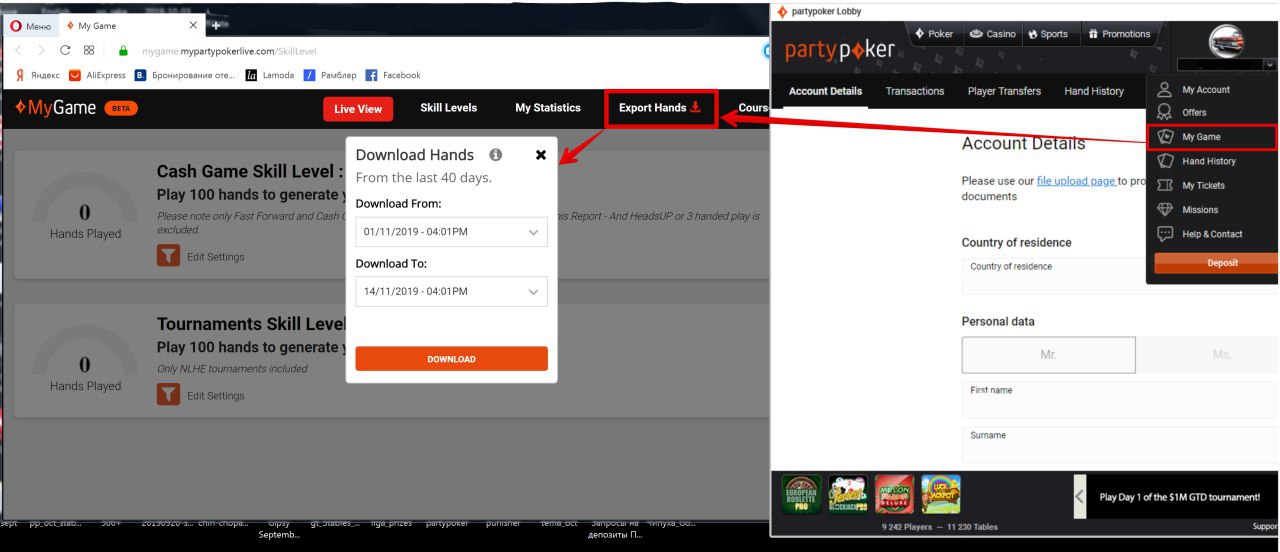Screen dimensions: 1280x552
Task: Open the Download From date dropdown
Action: [x=451, y=232]
